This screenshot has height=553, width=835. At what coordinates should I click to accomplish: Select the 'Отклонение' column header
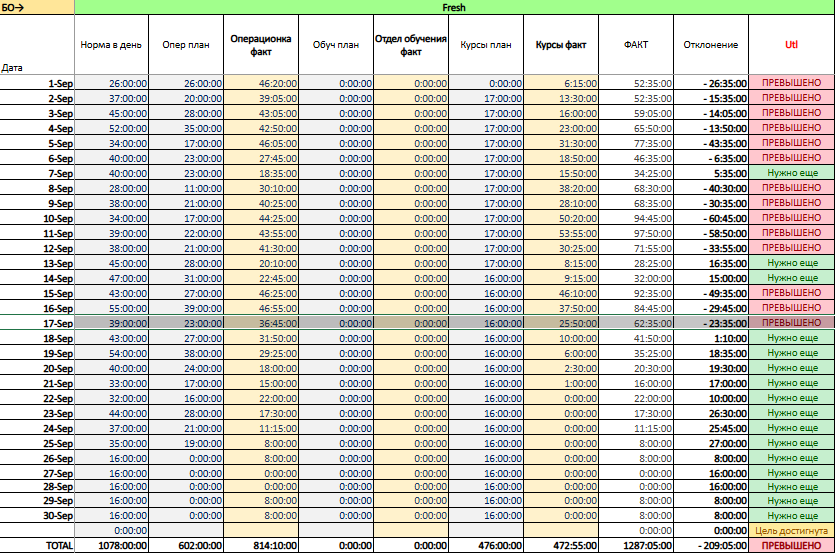[x=711, y=45]
